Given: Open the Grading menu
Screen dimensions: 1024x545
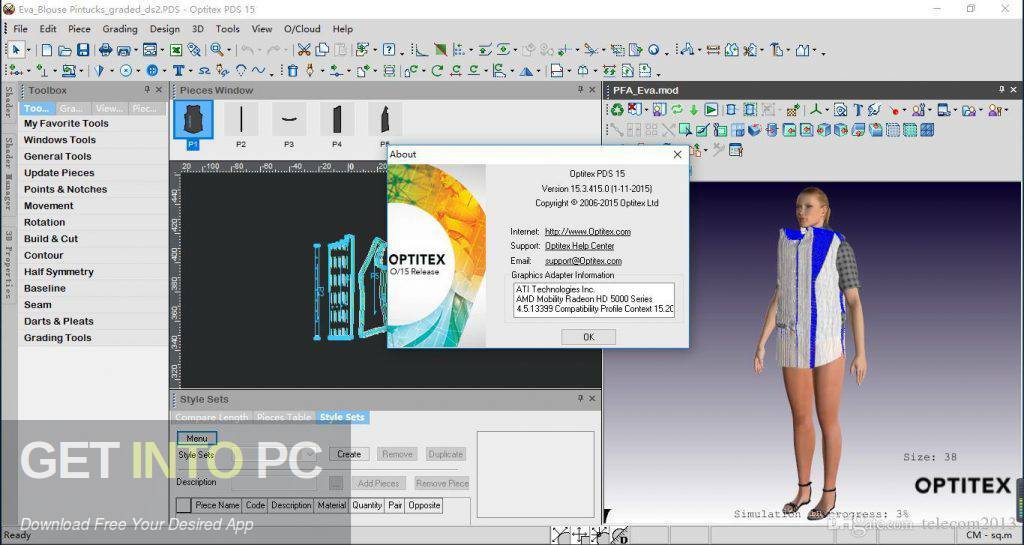Looking at the screenshot, I should [x=120, y=29].
